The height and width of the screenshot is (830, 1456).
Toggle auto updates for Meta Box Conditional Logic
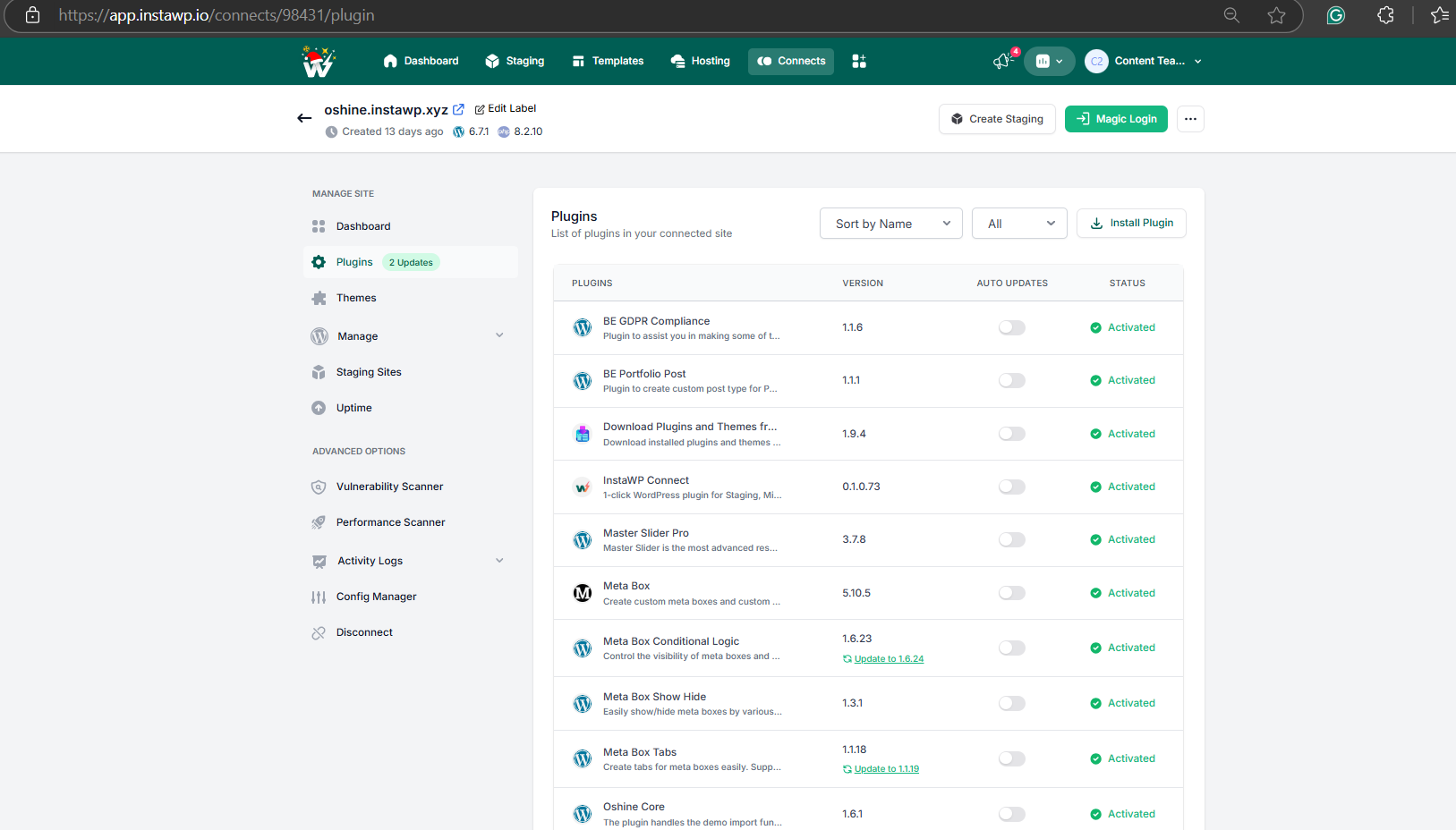coord(1012,648)
